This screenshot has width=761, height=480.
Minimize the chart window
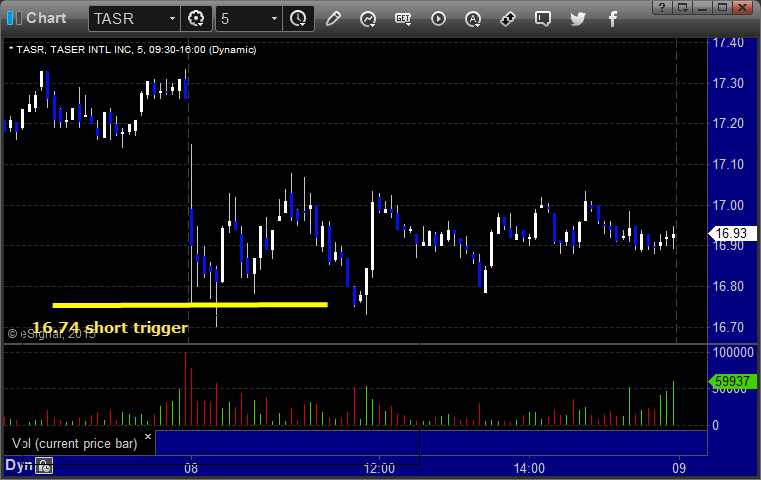[x=702, y=7]
